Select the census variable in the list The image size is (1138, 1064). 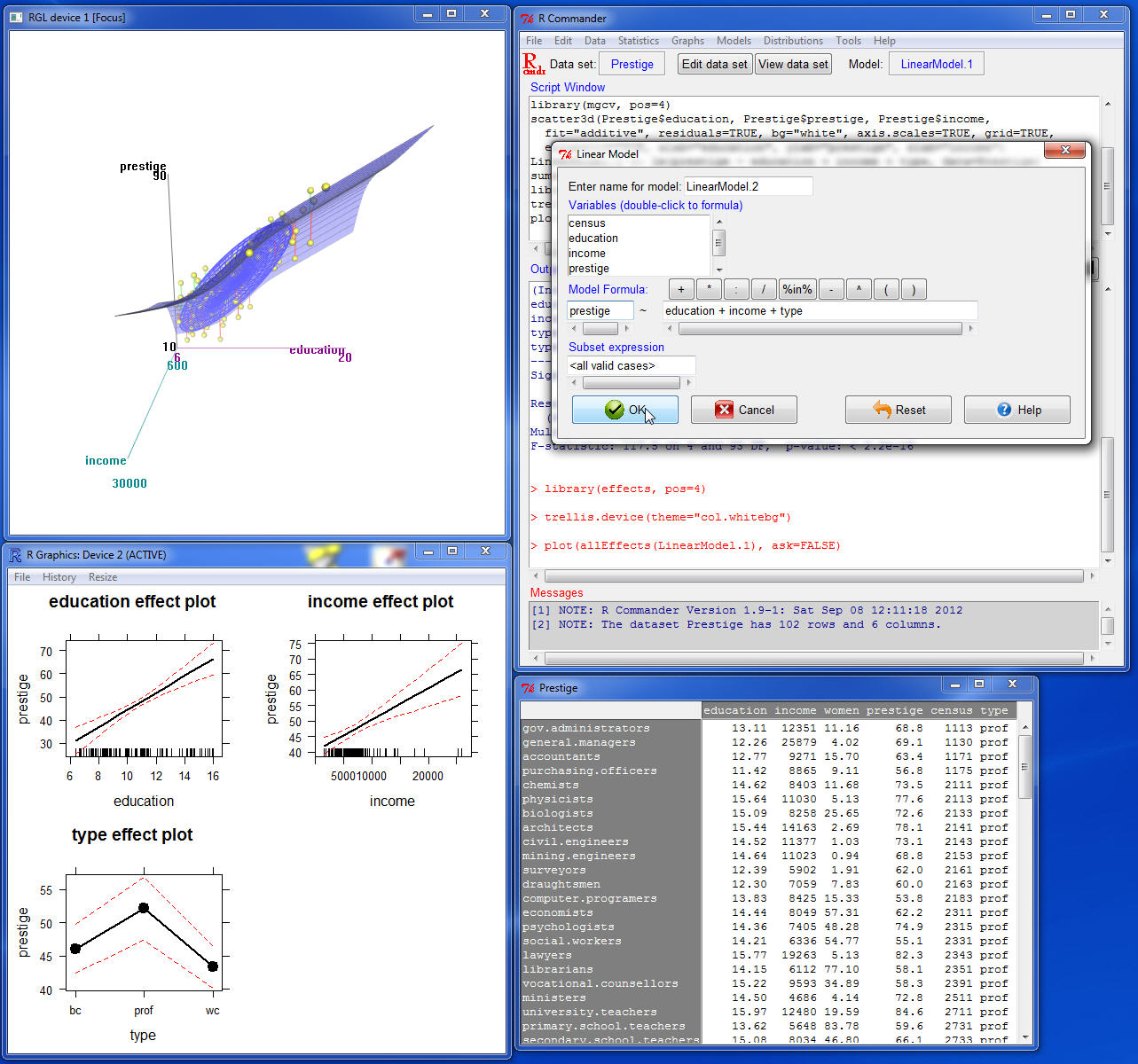point(639,223)
